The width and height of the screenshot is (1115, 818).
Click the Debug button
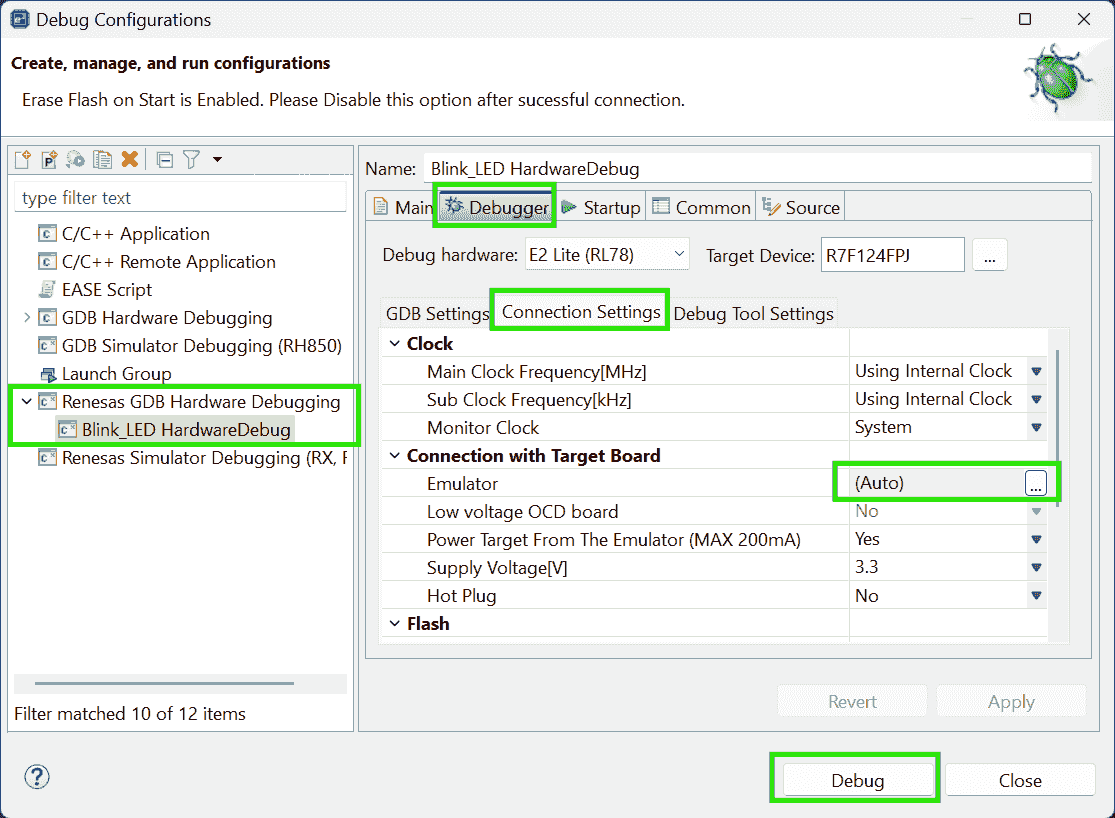(857, 781)
